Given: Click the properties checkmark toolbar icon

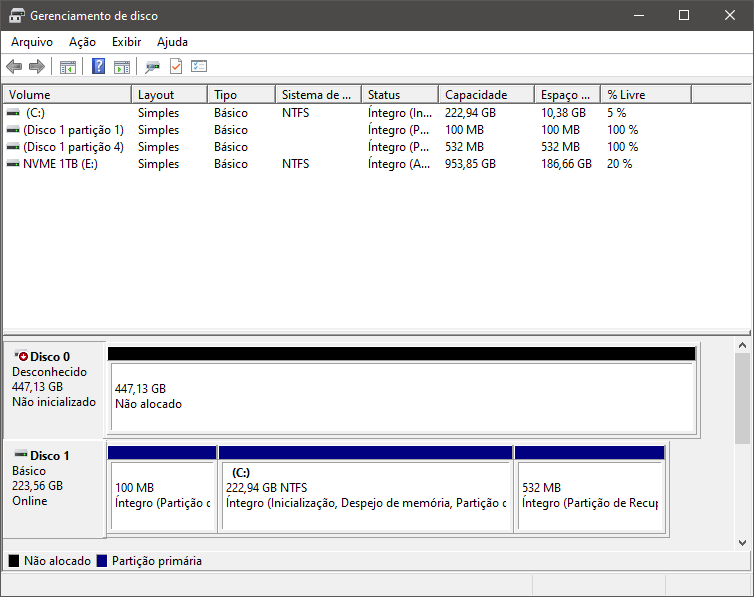Looking at the screenshot, I should pos(176,66).
